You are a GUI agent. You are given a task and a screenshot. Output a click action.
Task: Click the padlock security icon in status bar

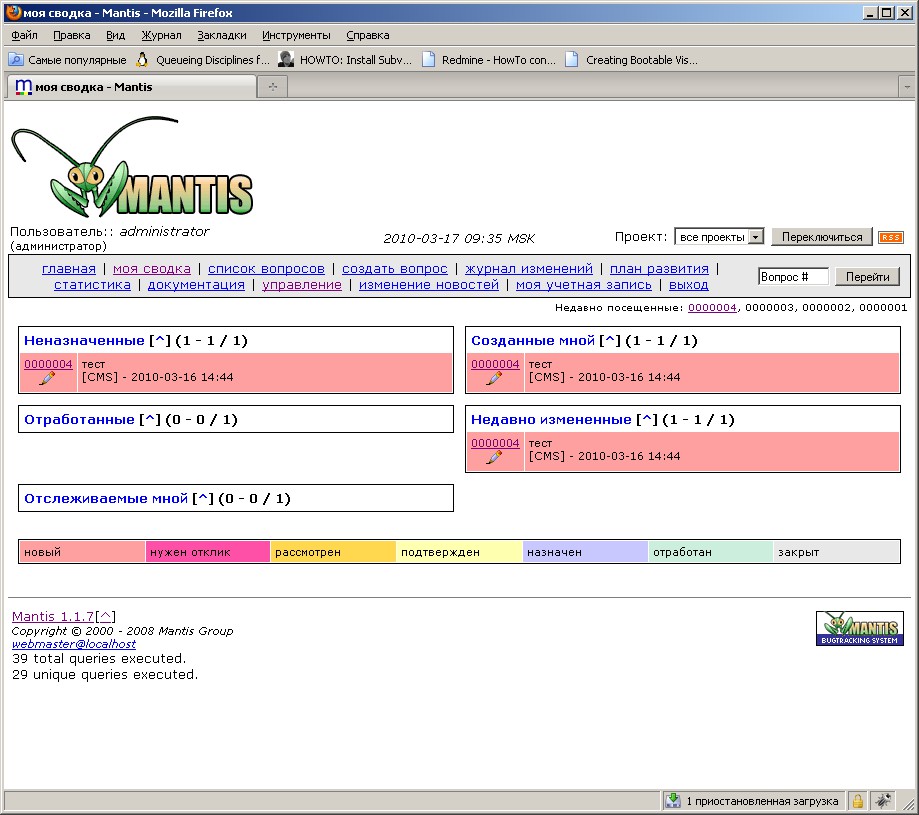click(858, 801)
